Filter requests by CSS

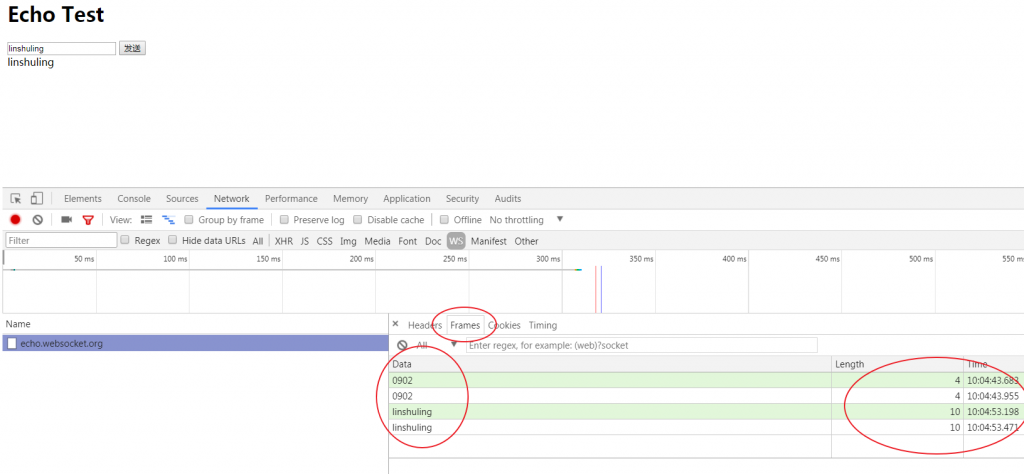pyautogui.click(x=325, y=241)
